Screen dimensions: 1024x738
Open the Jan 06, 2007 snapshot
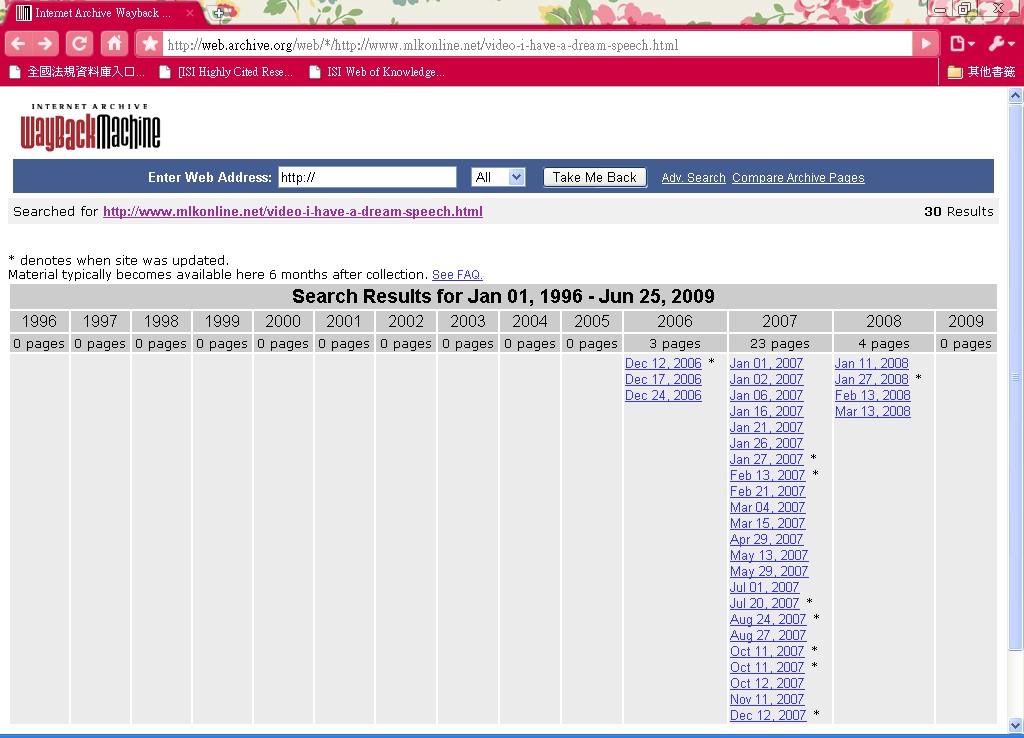[766, 395]
